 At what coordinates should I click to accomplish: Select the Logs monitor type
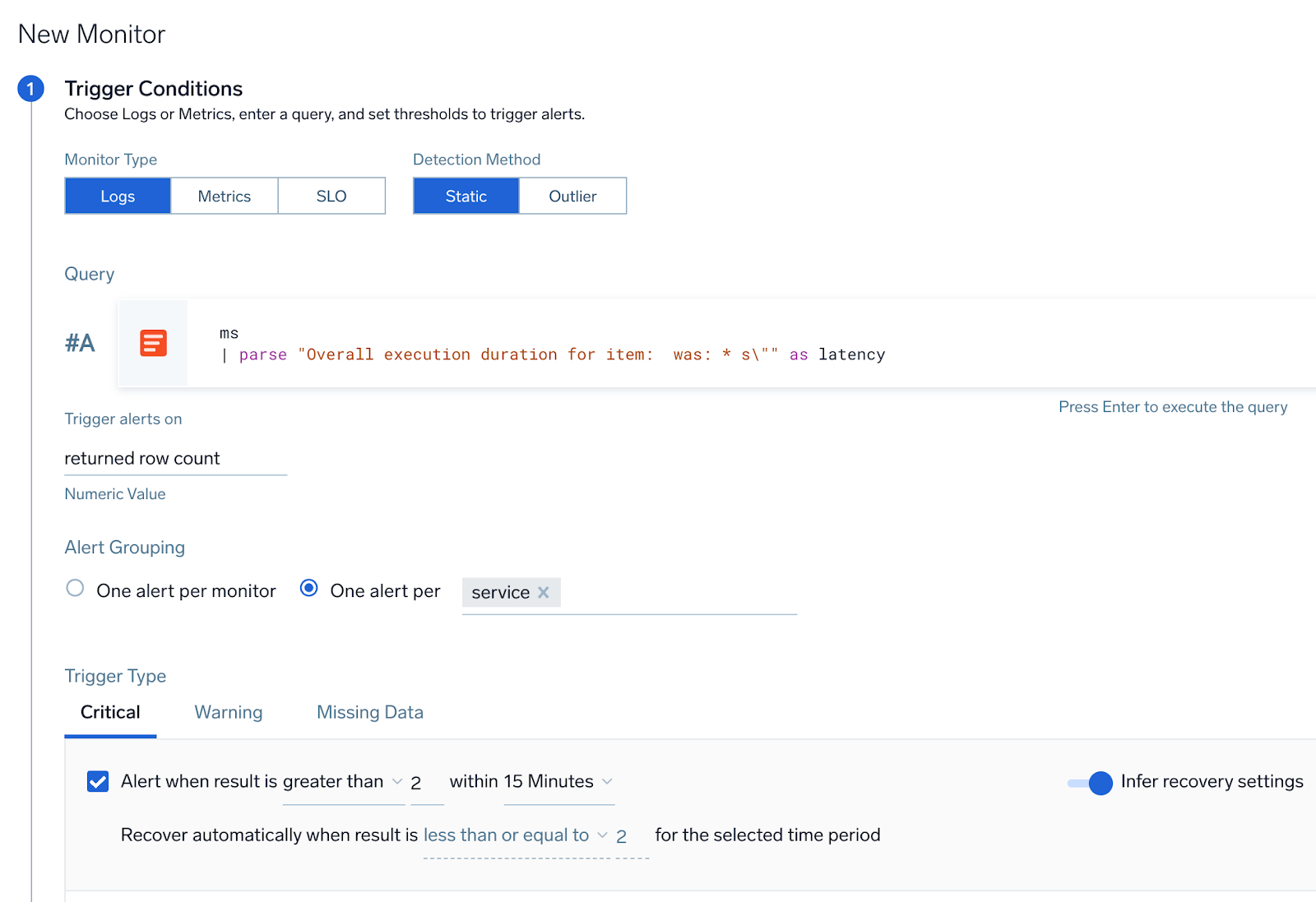(x=118, y=197)
